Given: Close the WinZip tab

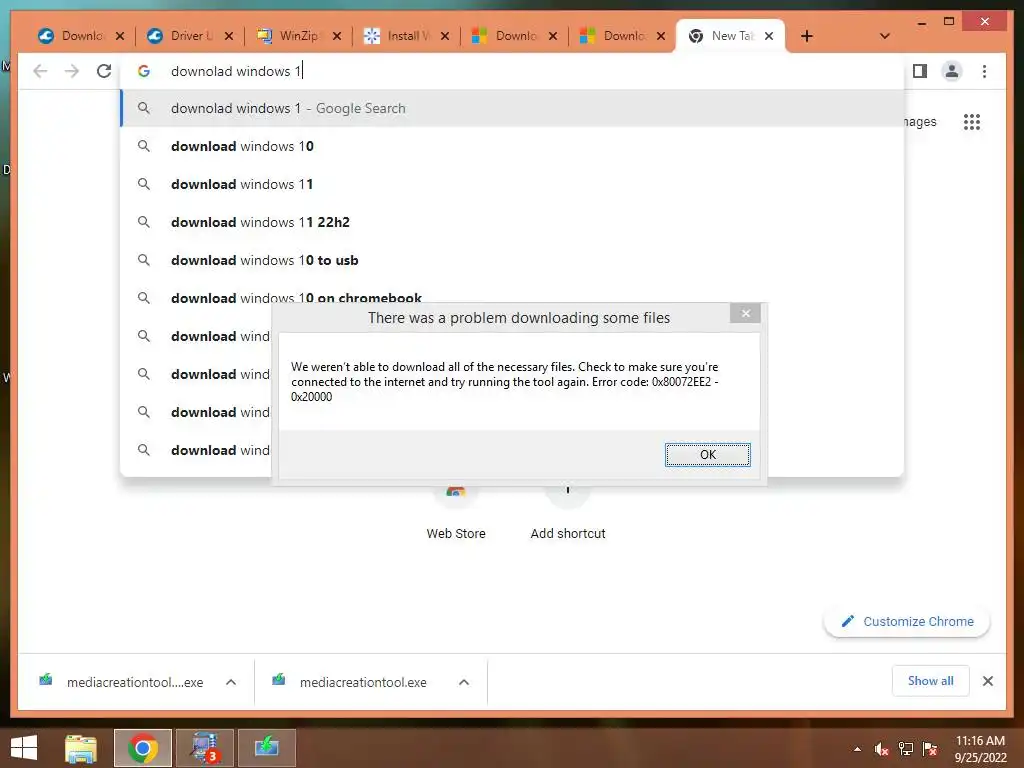Looking at the screenshot, I should (337, 36).
